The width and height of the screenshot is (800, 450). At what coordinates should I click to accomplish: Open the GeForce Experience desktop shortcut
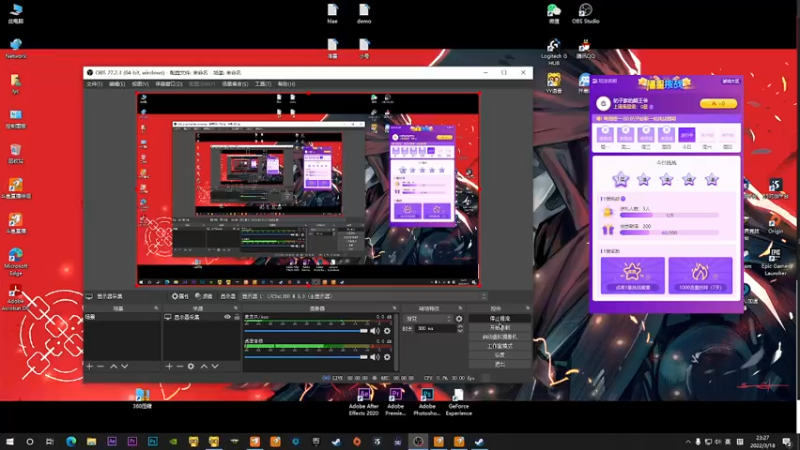point(459,402)
